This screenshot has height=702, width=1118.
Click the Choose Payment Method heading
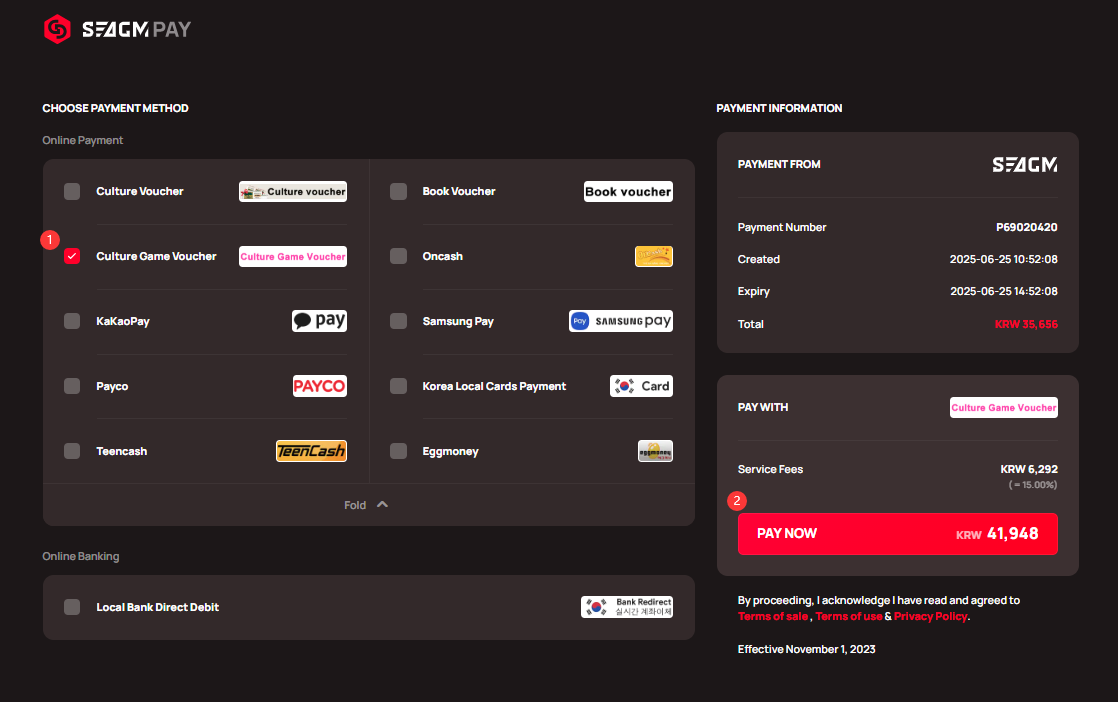pos(116,108)
